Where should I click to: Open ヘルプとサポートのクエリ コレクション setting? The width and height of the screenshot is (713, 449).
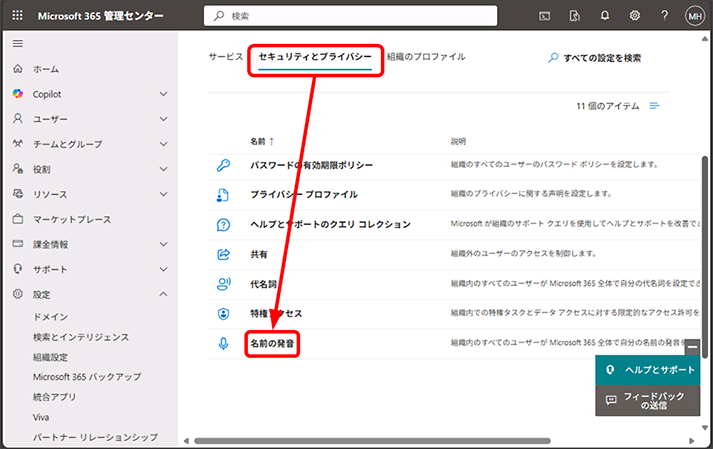330,225
